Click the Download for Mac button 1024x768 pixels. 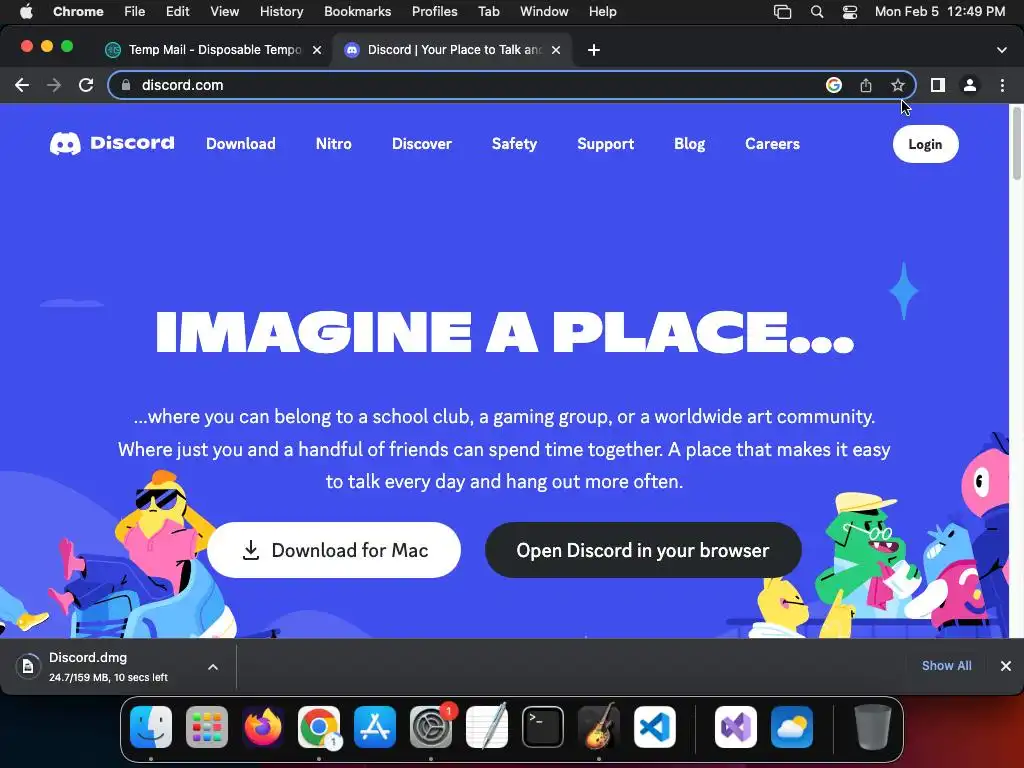334,550
